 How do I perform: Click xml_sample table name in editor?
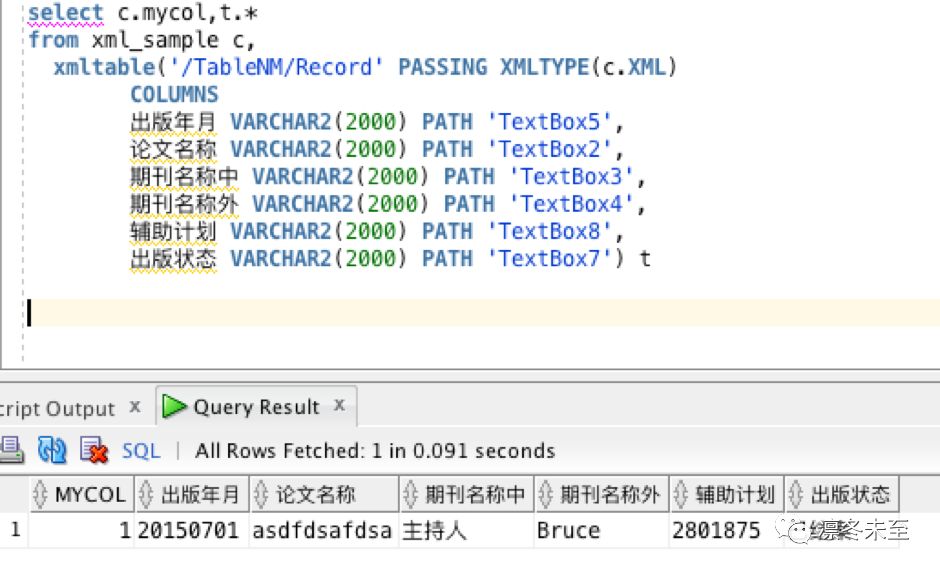[x=155, y=40]
